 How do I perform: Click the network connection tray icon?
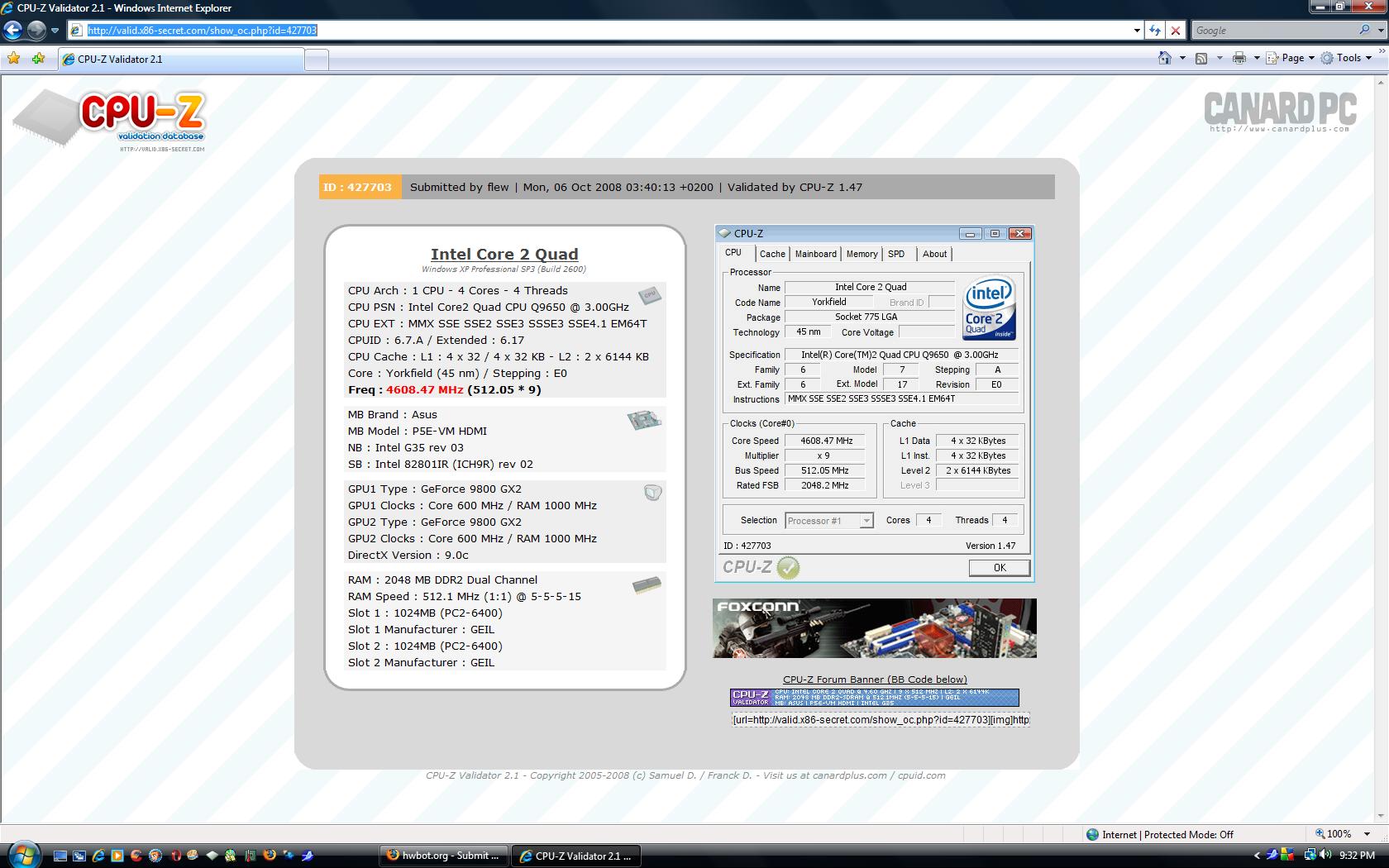click(x=1310, y=855)
